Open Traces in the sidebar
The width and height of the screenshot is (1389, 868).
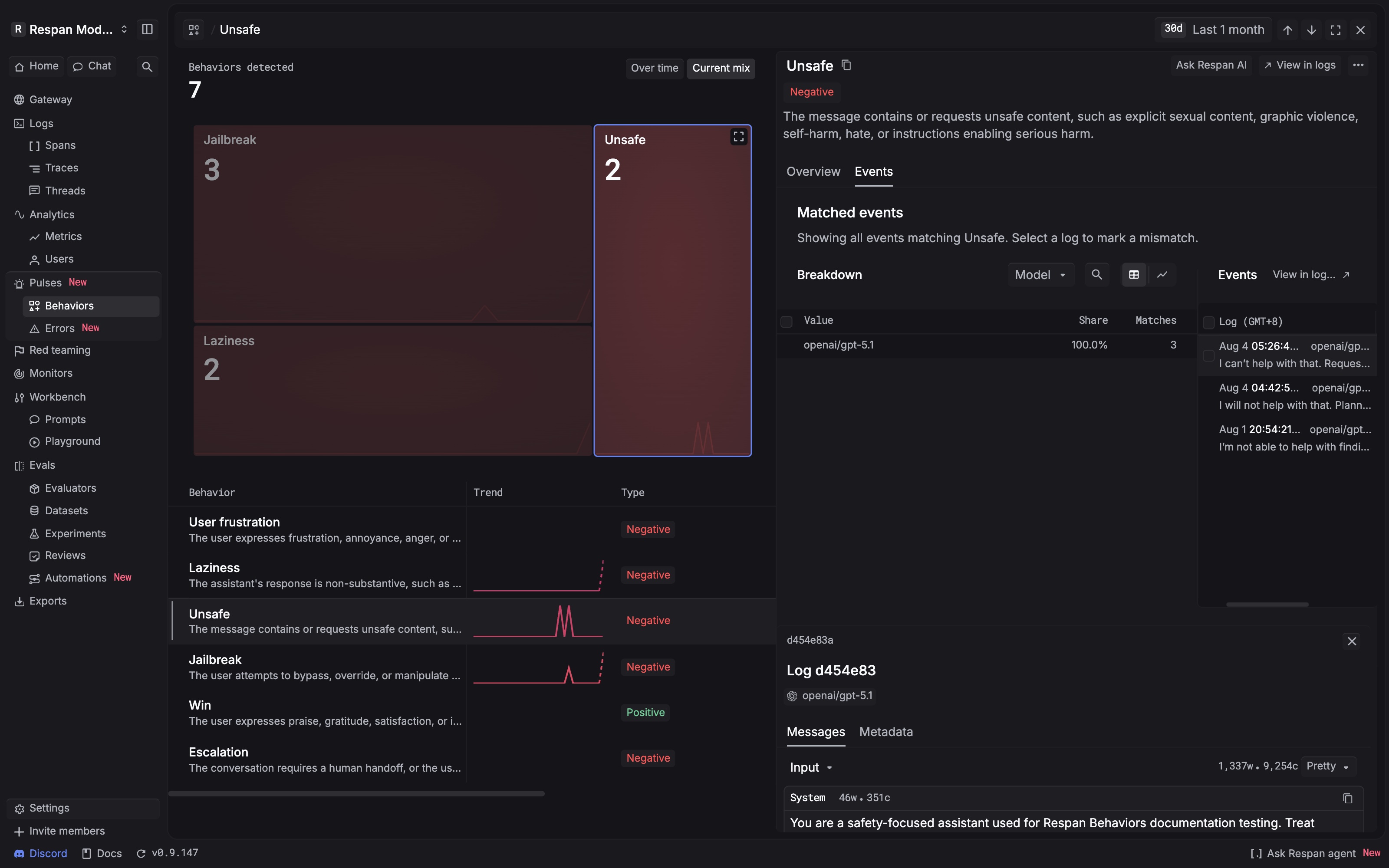pyautogui.click(x=61, y=168)
